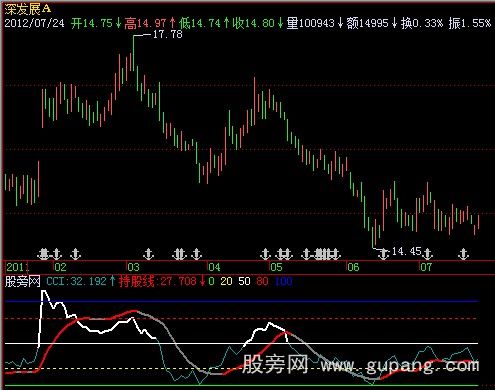This screenshot has width=495, height=390.
Task: Click the 17.78 peak price label
Action: point(168,34)
